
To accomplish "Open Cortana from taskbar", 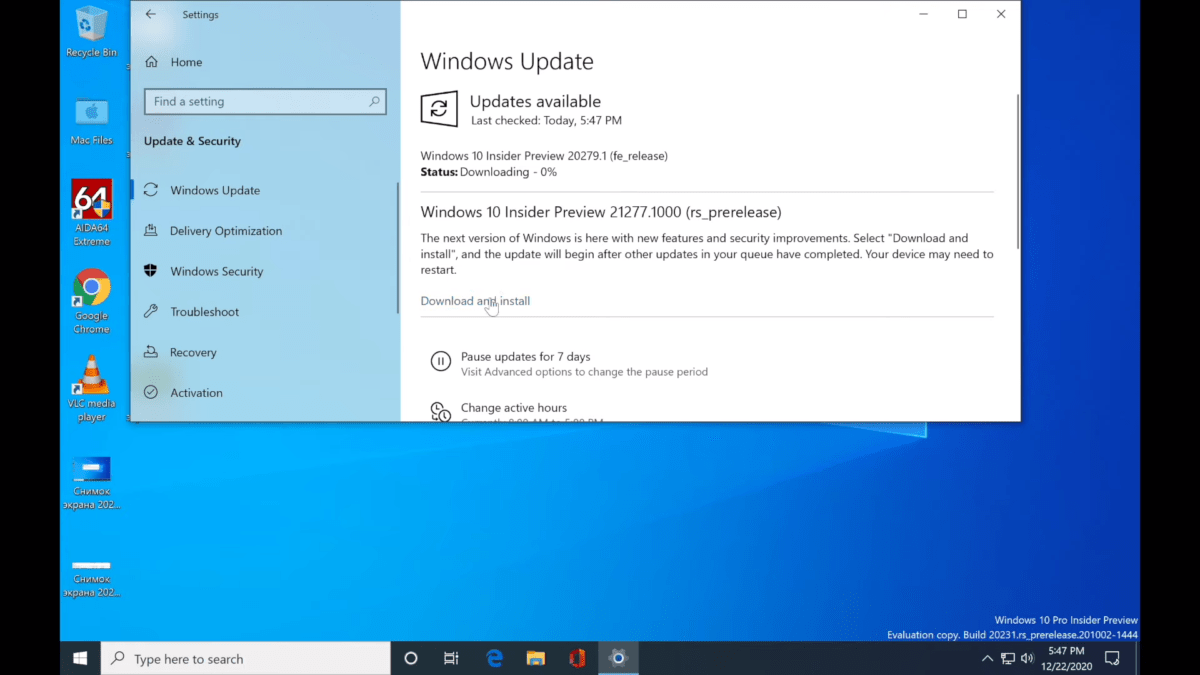I will (410, 658).
